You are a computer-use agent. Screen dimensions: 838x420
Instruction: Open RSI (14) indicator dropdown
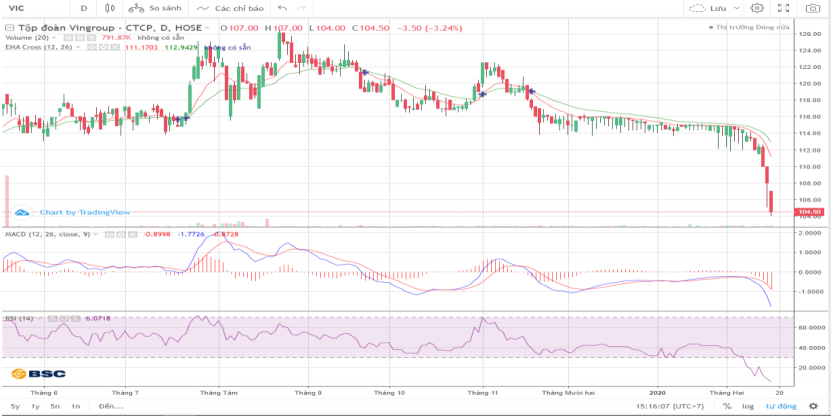tap(39, 318)
